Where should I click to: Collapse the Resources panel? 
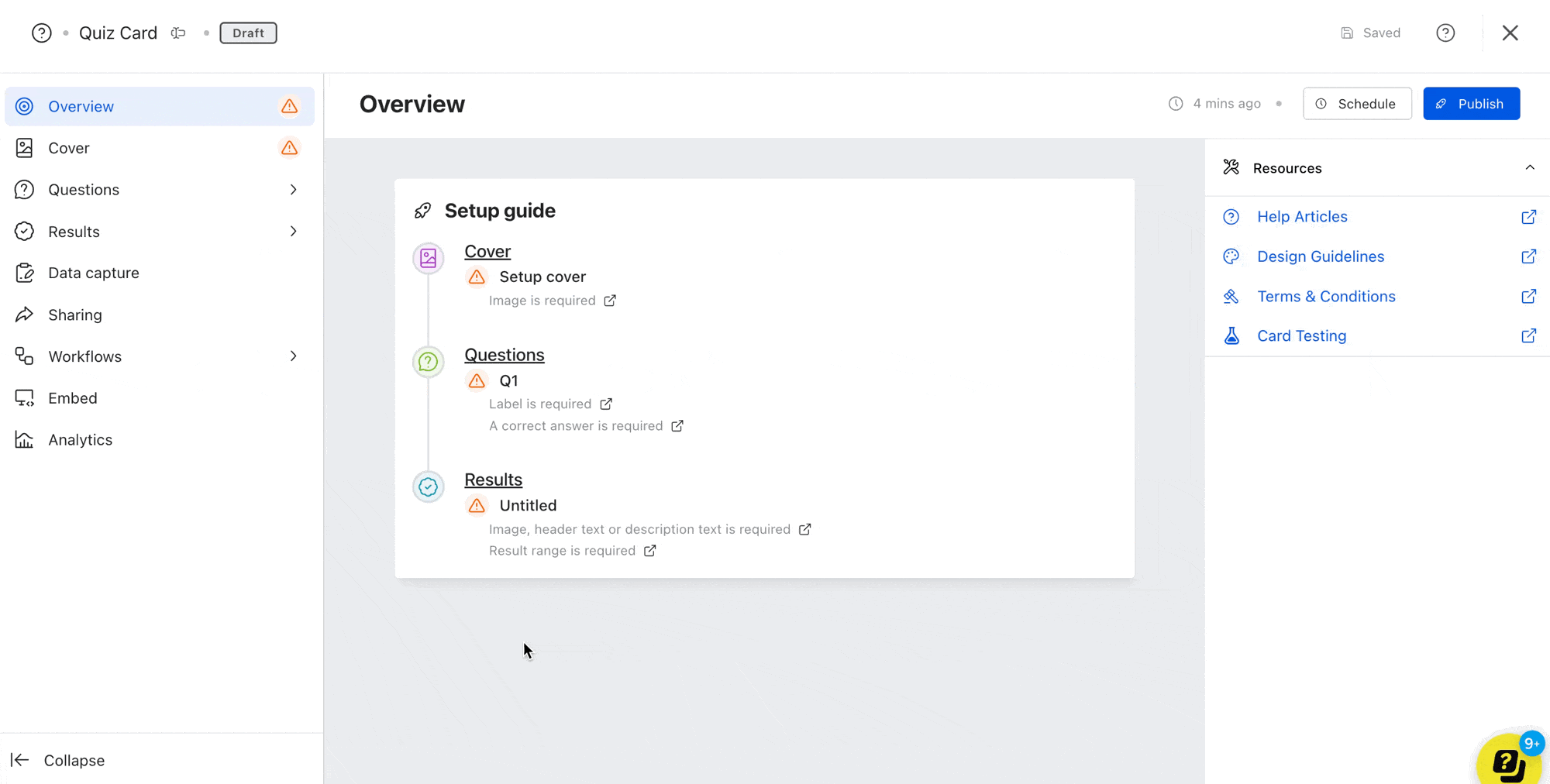1529,168
